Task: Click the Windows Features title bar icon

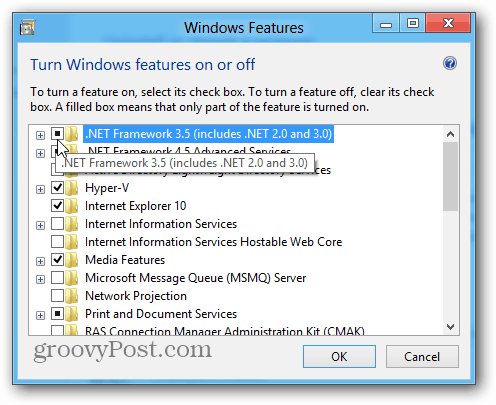Action: point(27,28)
